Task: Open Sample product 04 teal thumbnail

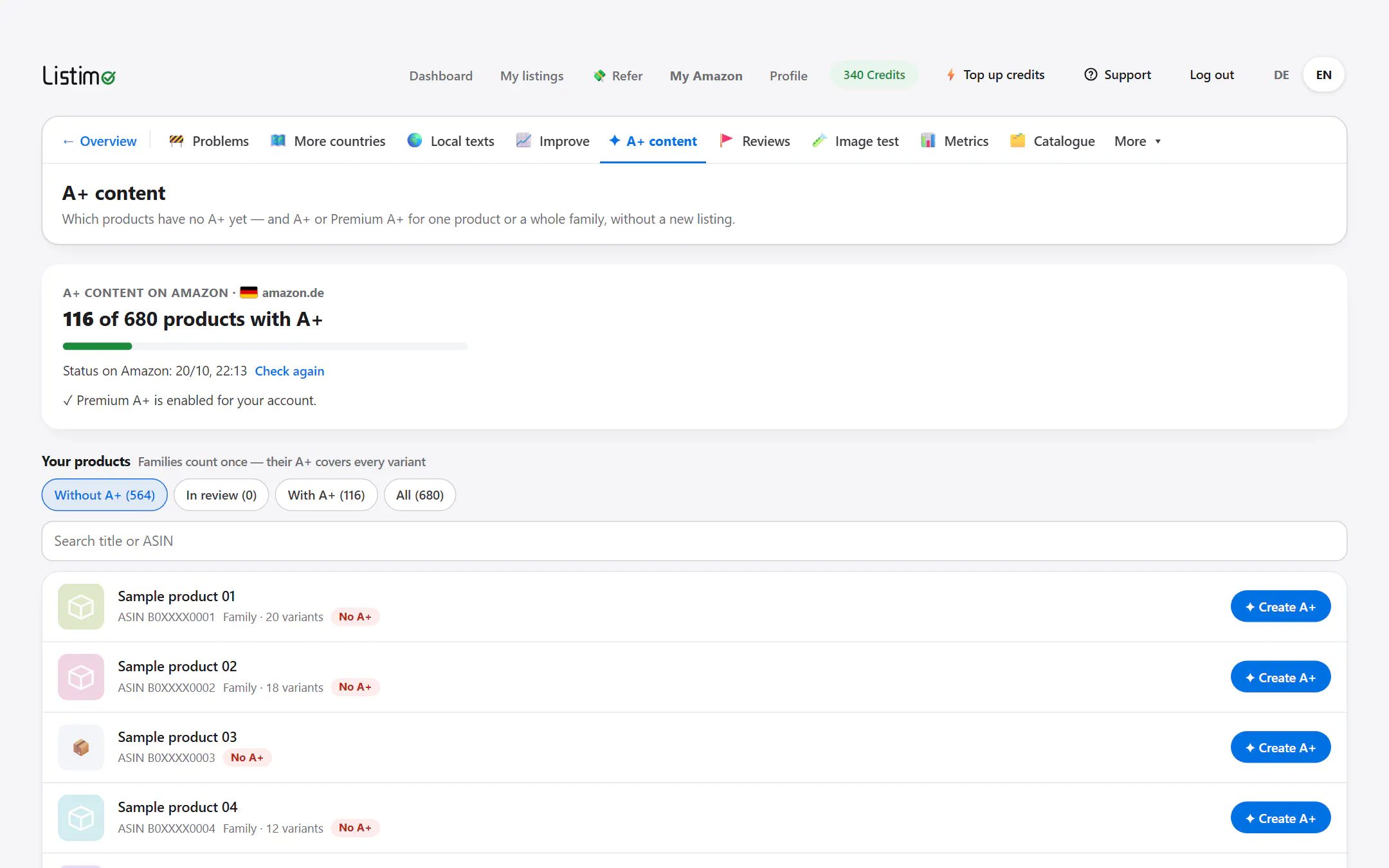Action: click(81, 818)
